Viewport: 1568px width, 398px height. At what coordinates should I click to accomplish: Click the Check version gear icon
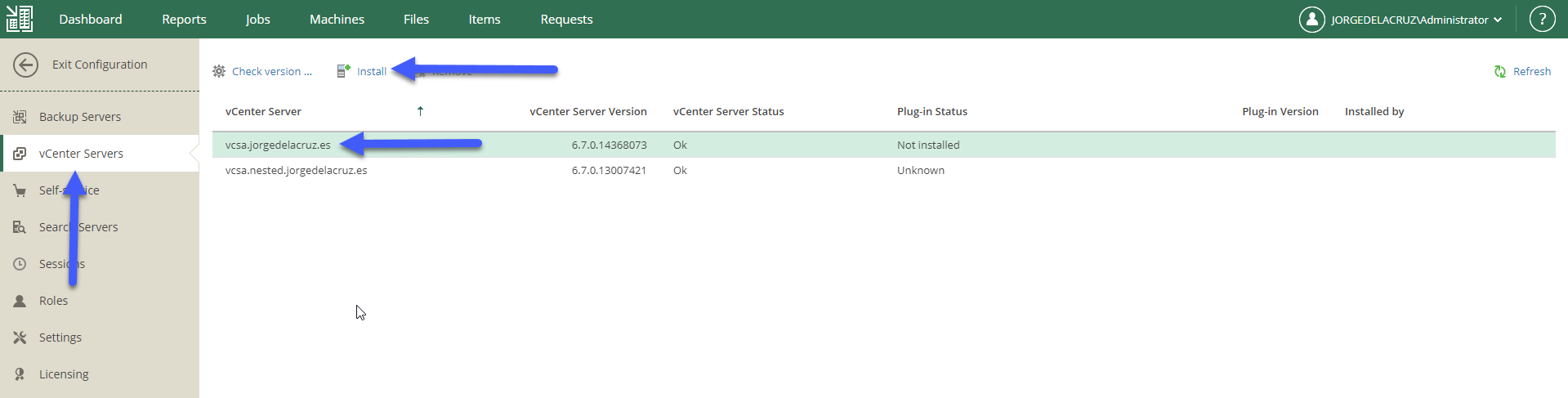(x=219, y=71)
